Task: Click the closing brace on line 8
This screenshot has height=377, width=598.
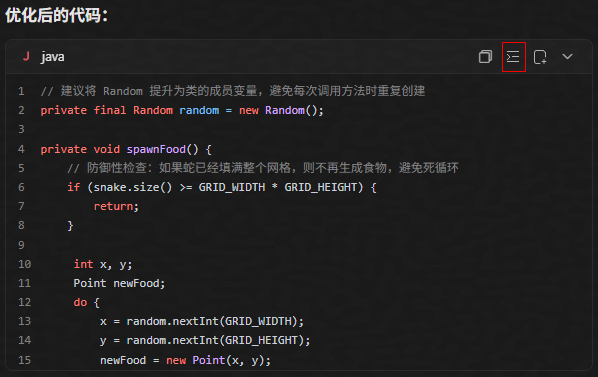Action: 70,226
